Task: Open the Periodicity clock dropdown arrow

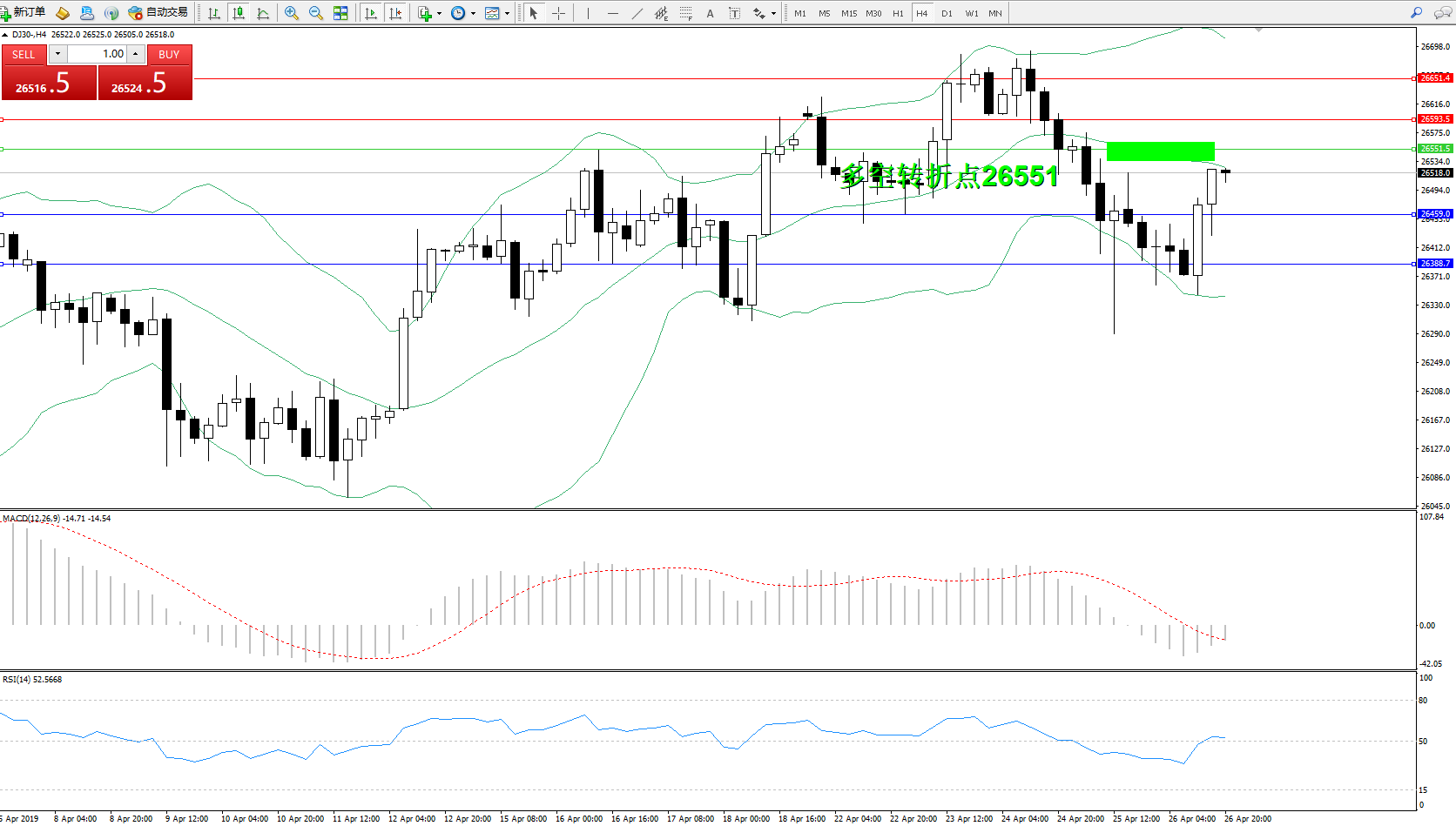Action: click(473, 13)
